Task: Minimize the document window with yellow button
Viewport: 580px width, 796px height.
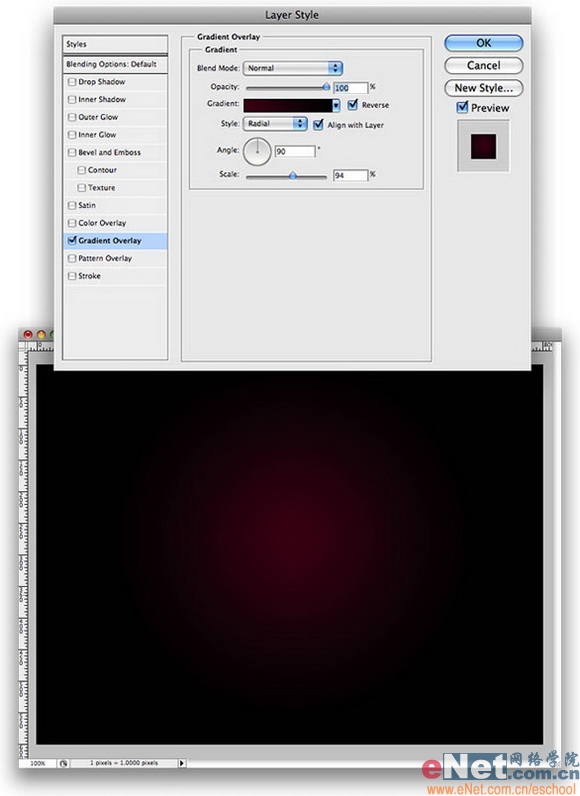Action: tap(41, 335)
